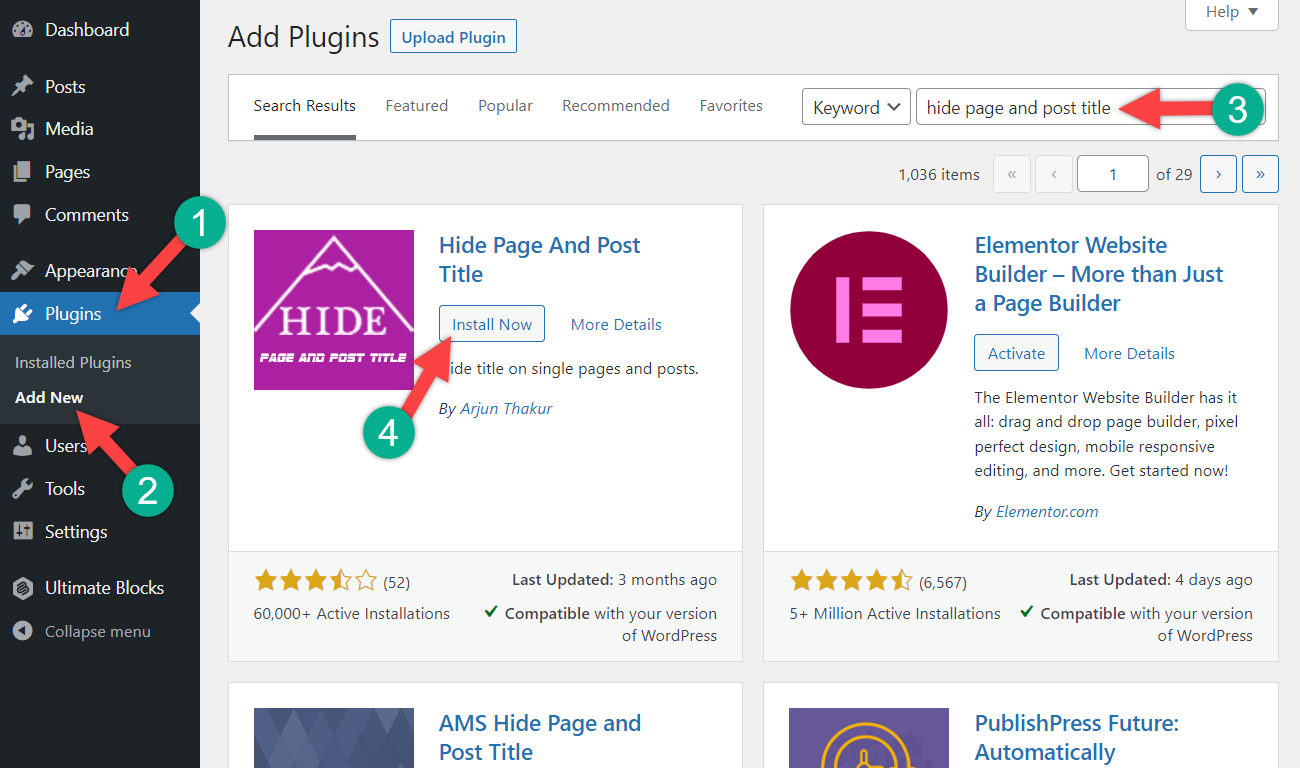Open the Plugins menu label
This screenshot has height=768, width=1300.
click(73, 314)
